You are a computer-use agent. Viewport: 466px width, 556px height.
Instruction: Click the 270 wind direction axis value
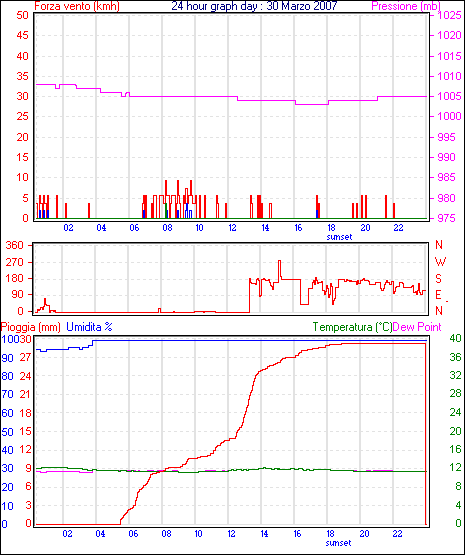click(x=15, y=262)
